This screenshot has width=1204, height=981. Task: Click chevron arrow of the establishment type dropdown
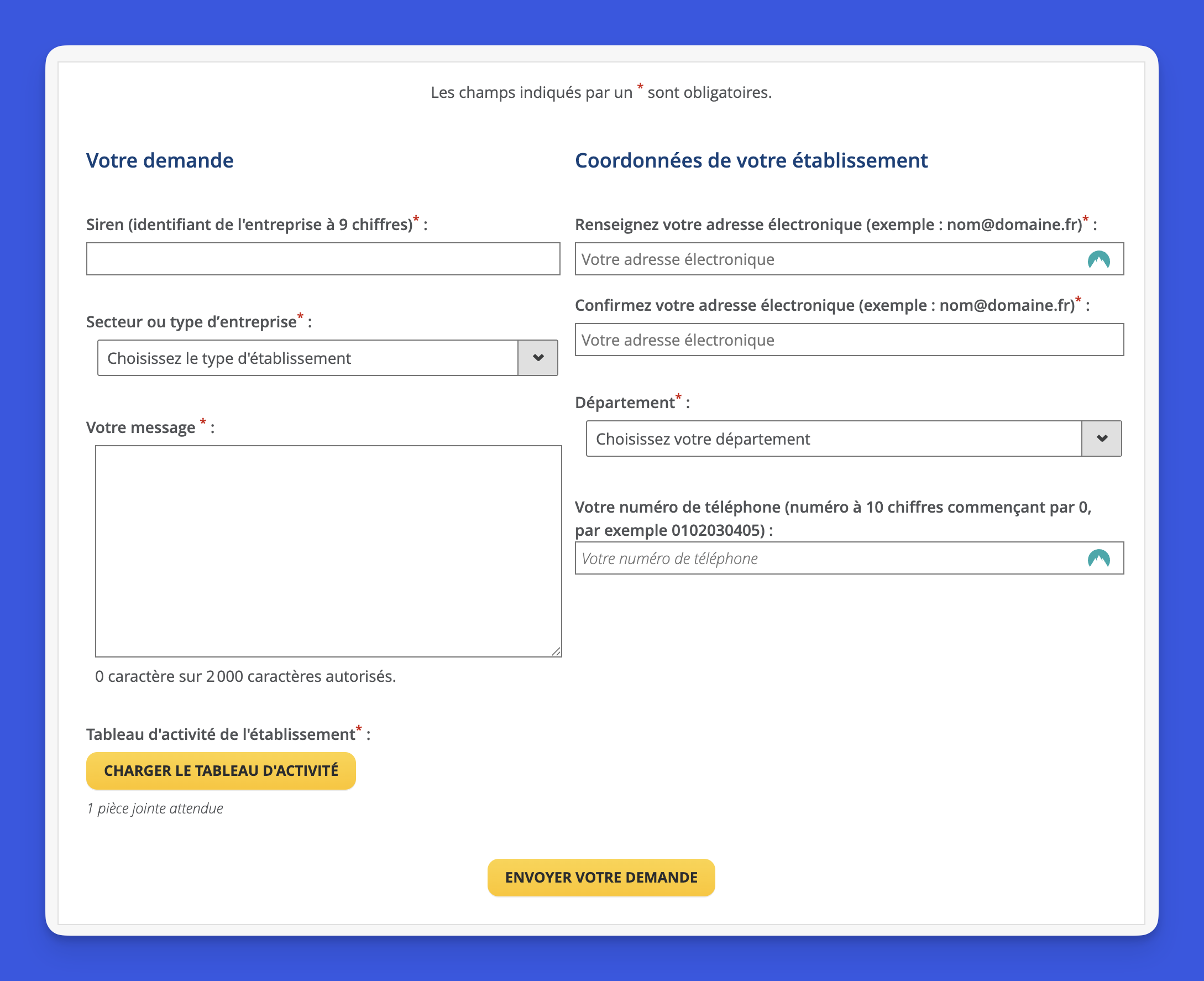coord(537,358)
